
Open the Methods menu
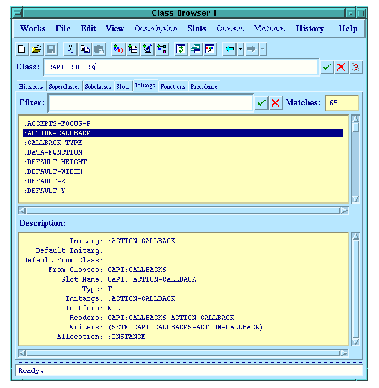click(269, 28)
